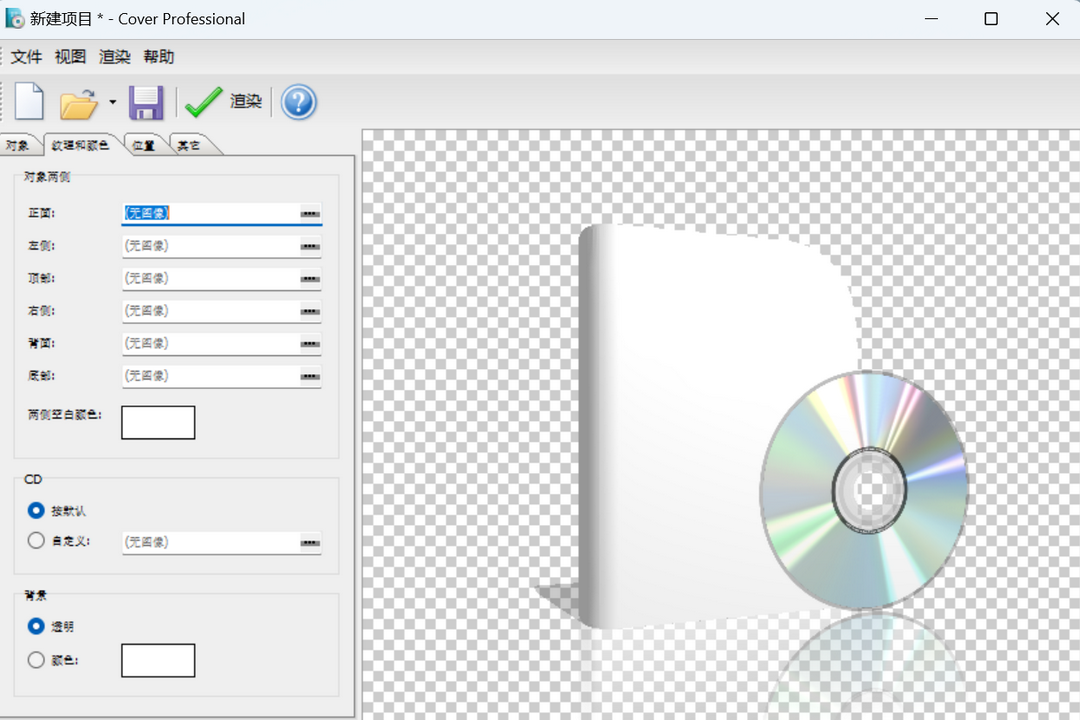Create a new project via toolbar icon

tap(29, 100)
